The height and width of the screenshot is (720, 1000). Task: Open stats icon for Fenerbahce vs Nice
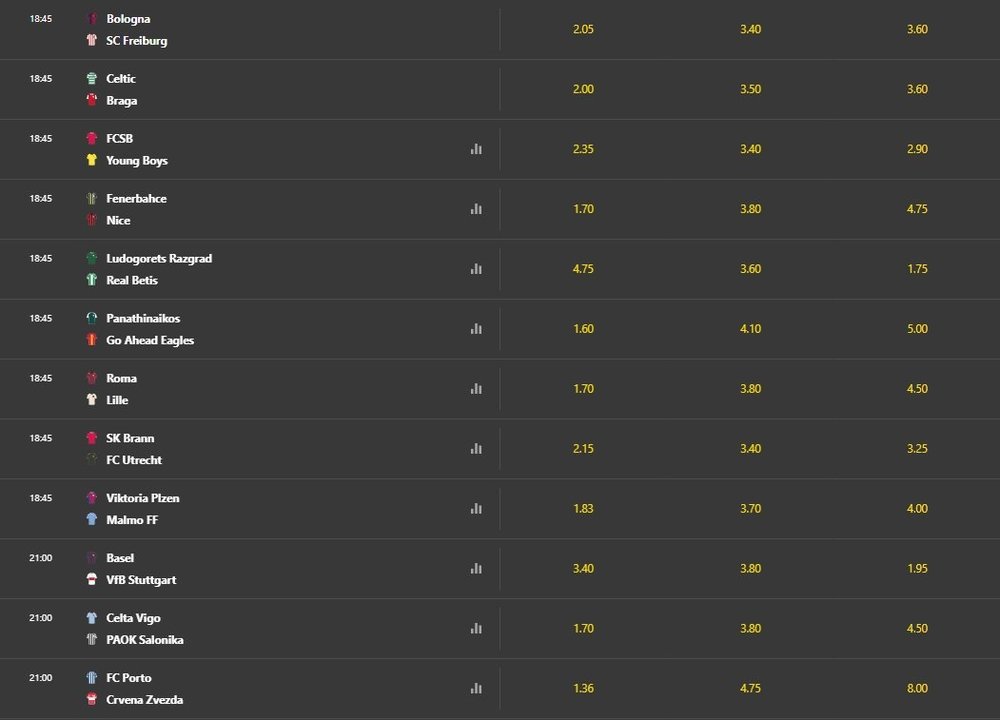(x=476, y=209)
